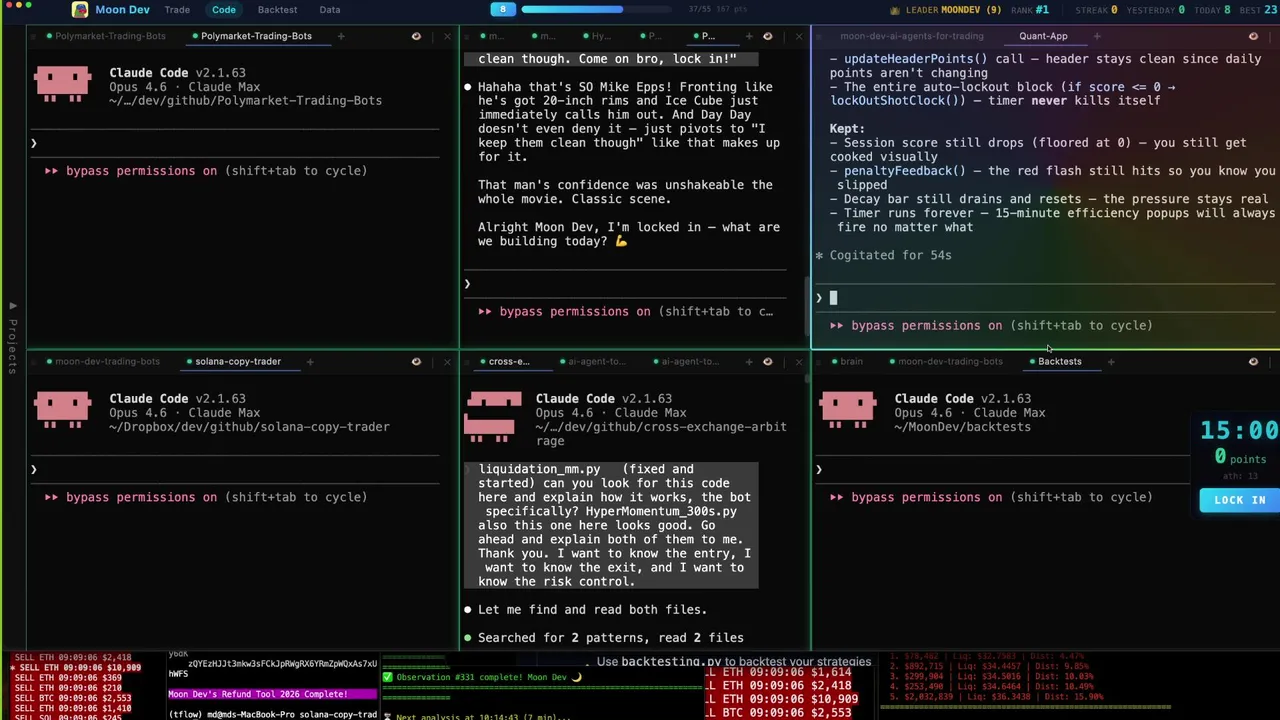Click the STREAK counter
Viewport: 1280px width, 720px height.
click(1096, 10)
